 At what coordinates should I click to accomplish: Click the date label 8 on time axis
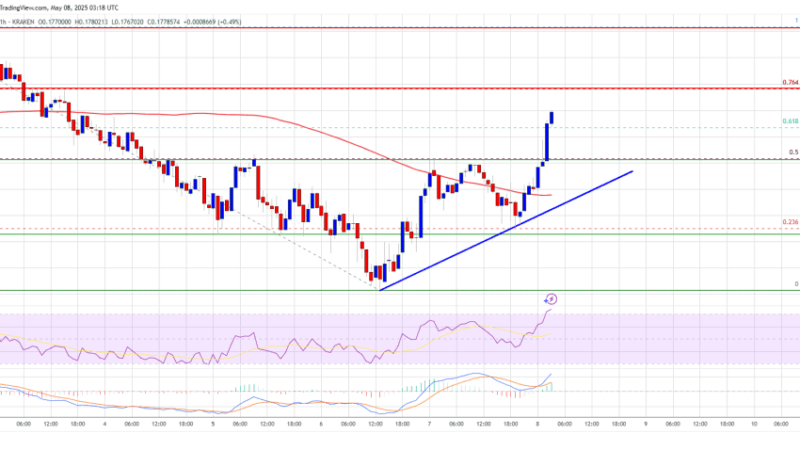click(537, 424)
